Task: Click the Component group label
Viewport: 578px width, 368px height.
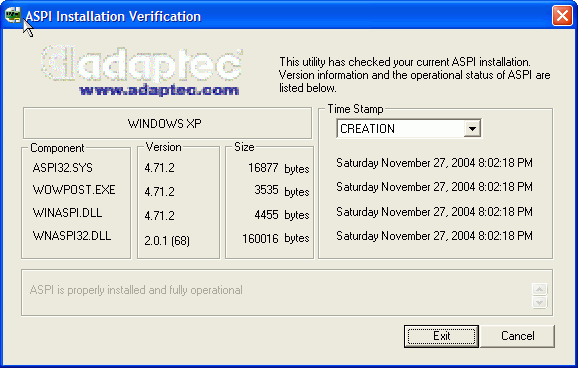Action: (x=57, y=148)
